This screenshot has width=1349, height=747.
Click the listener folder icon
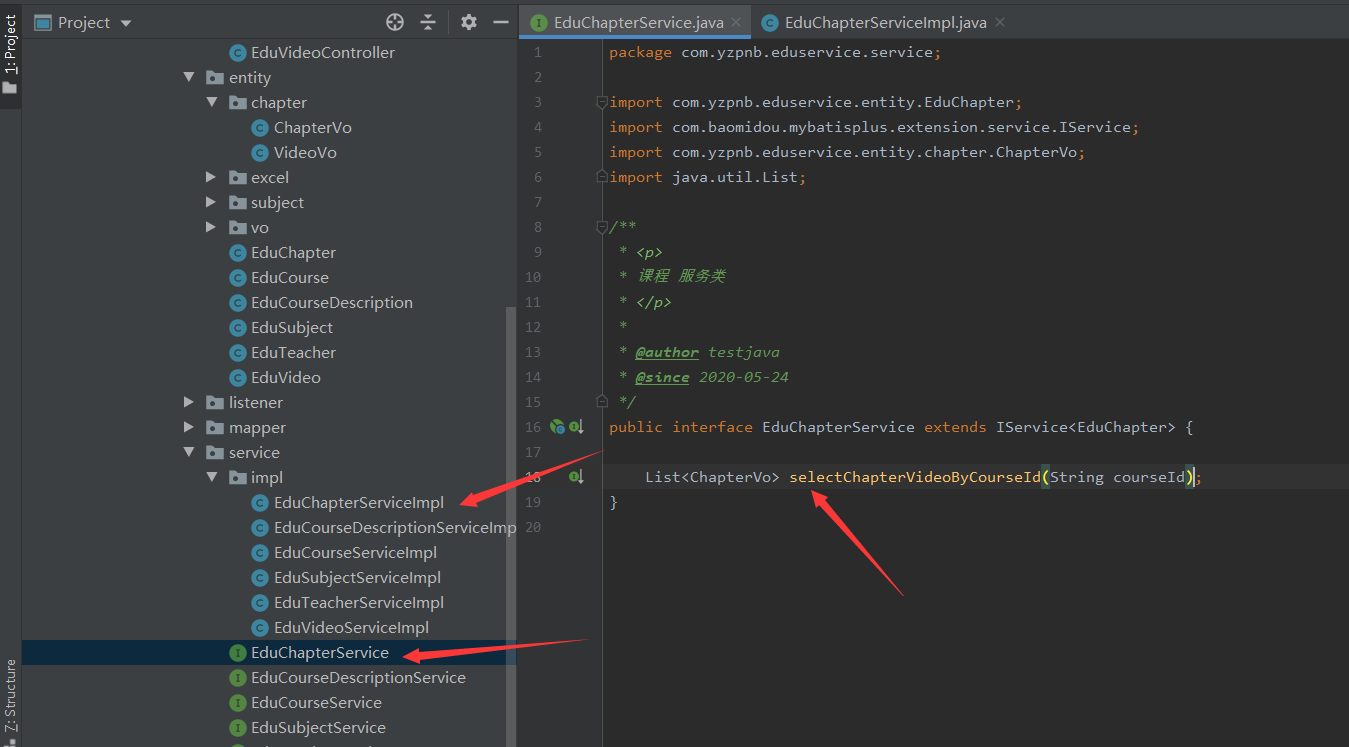pyautogui.click(x=215, y=402)
